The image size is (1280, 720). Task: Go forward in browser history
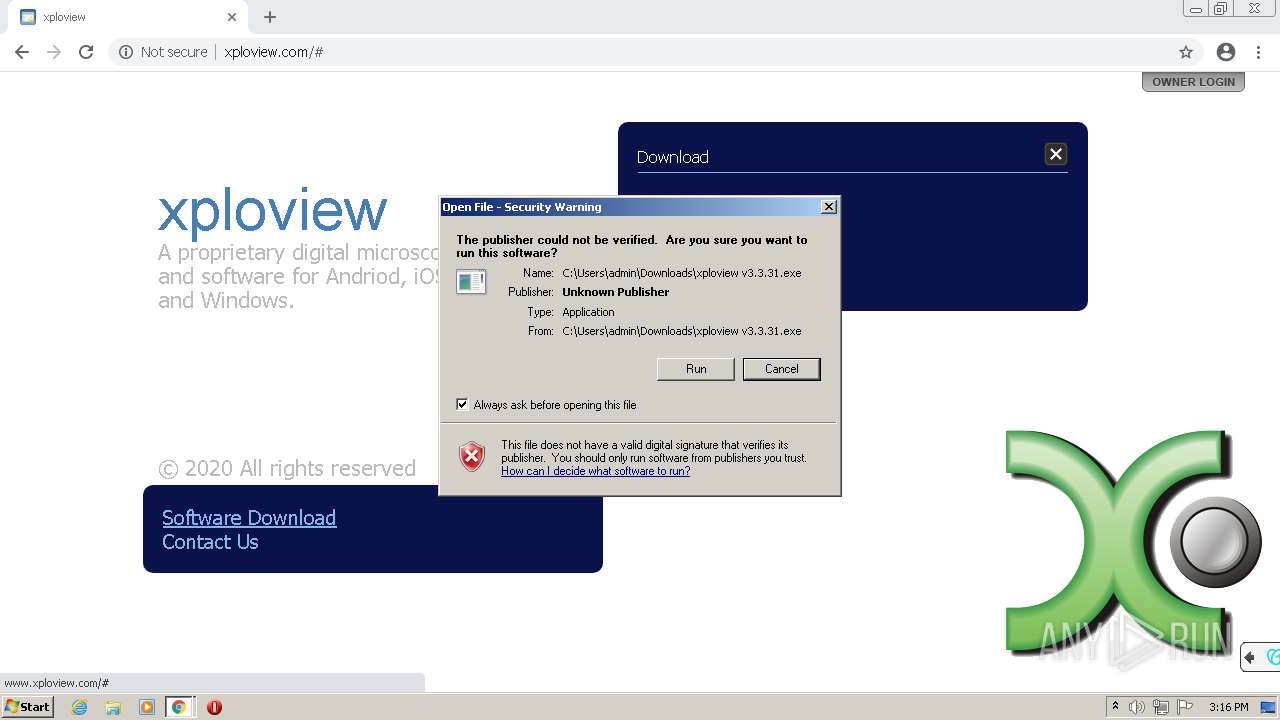[54, 52]
